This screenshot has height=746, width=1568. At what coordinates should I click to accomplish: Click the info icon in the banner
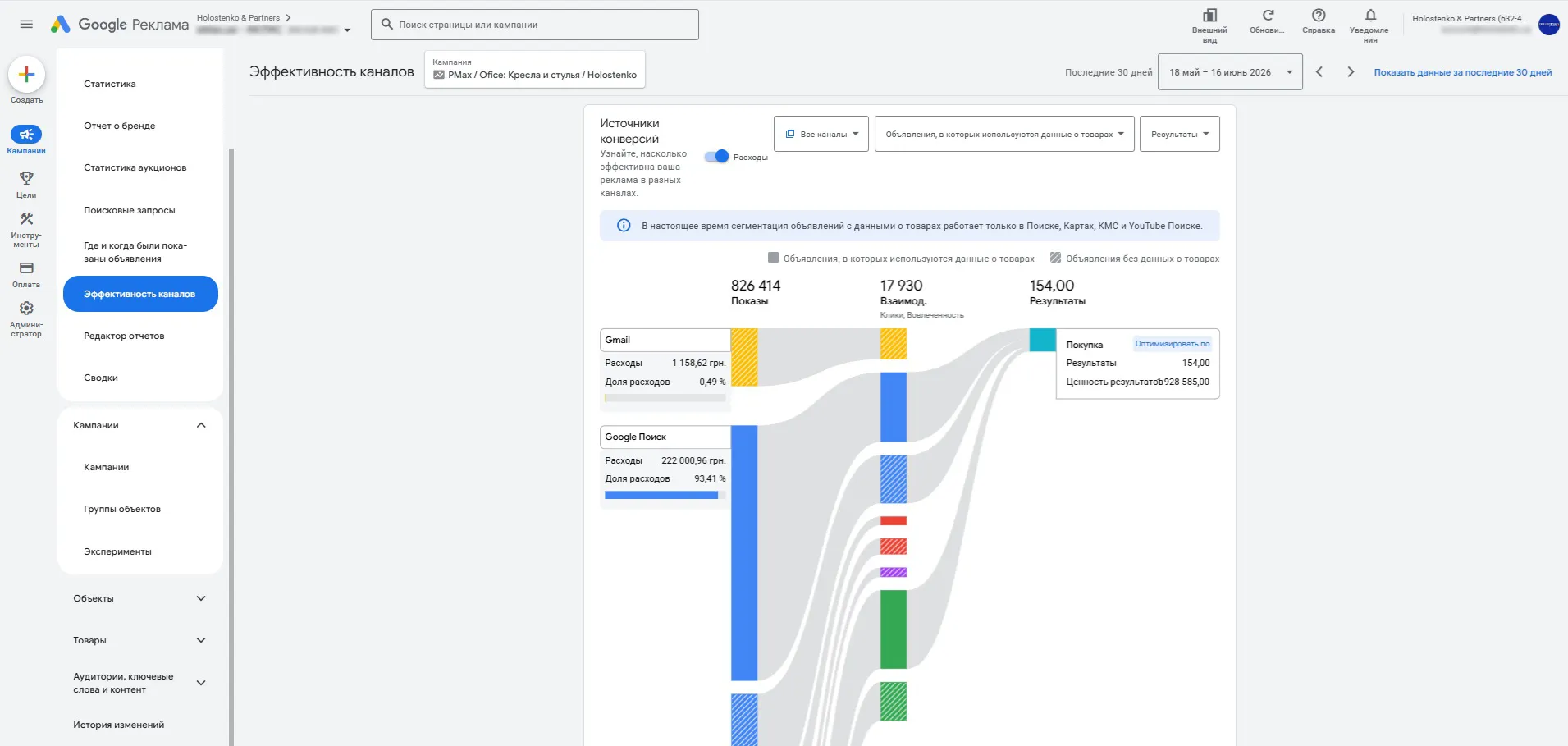click(x=624, y=226)
